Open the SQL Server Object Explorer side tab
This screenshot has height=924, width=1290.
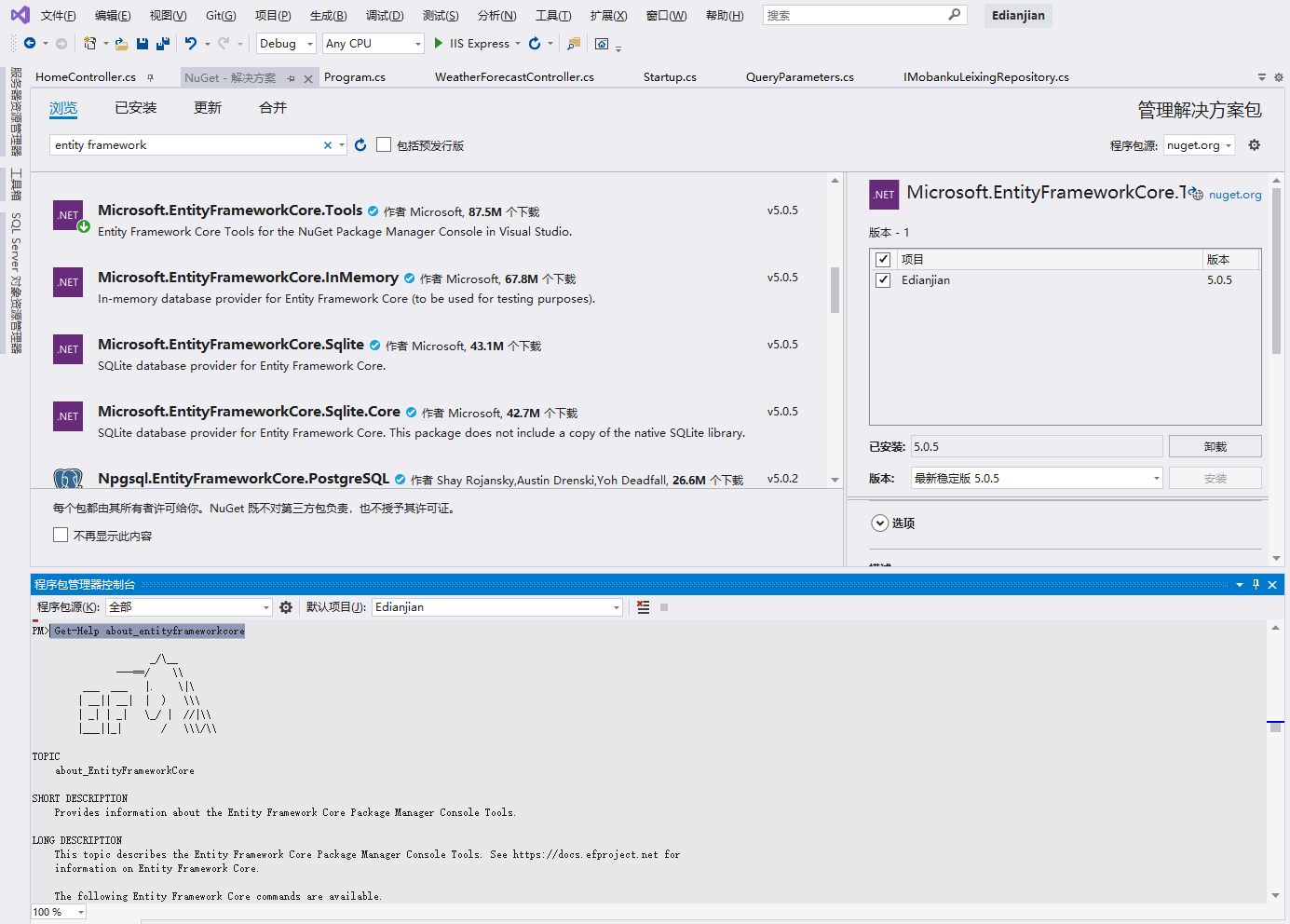tap(16, 282)
